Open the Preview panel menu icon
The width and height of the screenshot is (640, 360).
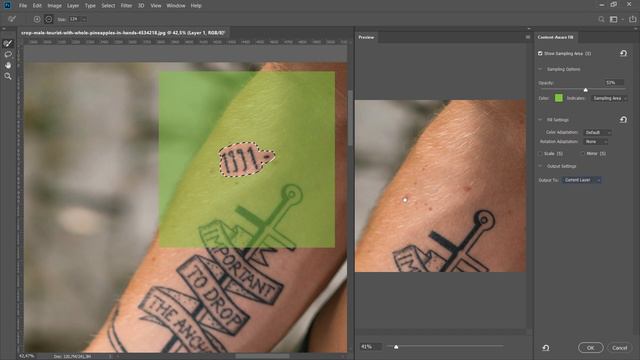tap(528, 37)
